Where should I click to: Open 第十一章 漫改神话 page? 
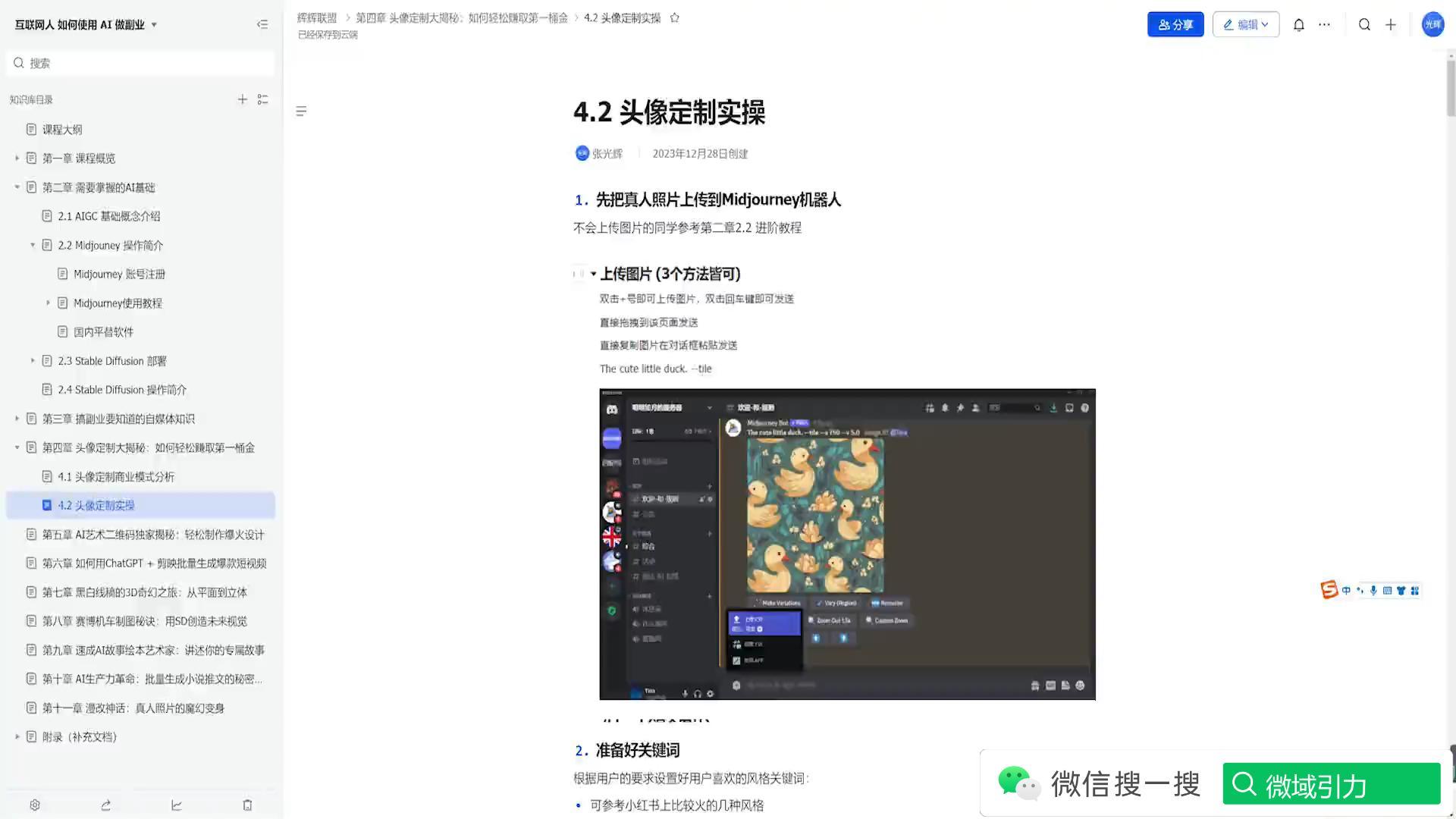[133, 708]
